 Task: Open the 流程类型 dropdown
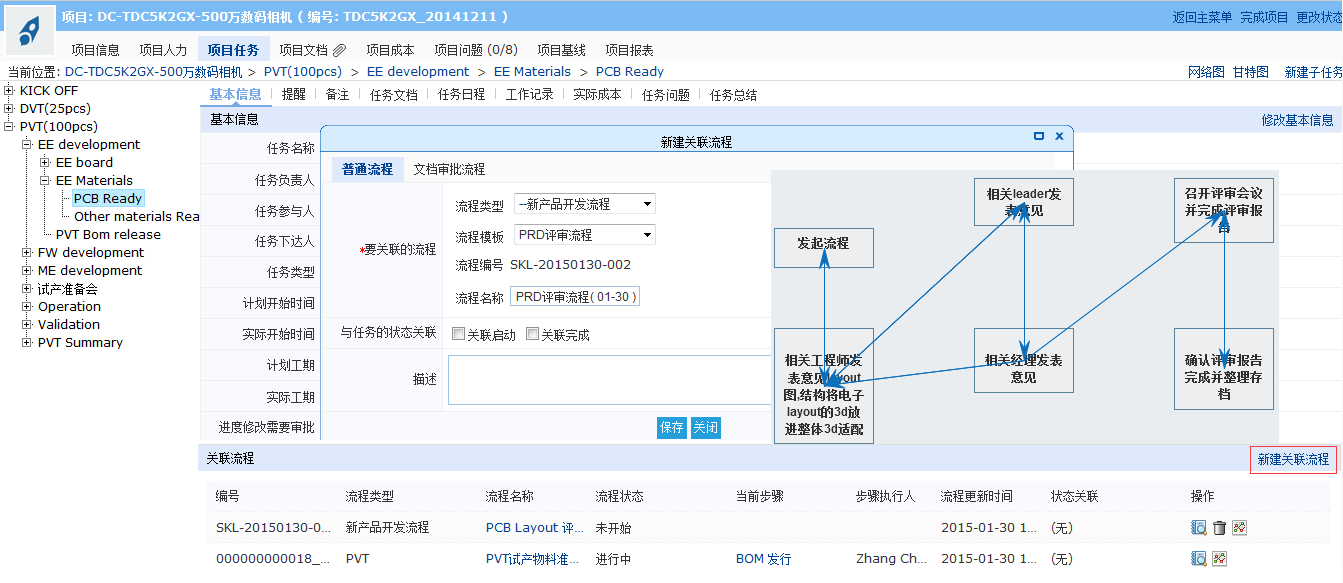[x=584, y=204]
